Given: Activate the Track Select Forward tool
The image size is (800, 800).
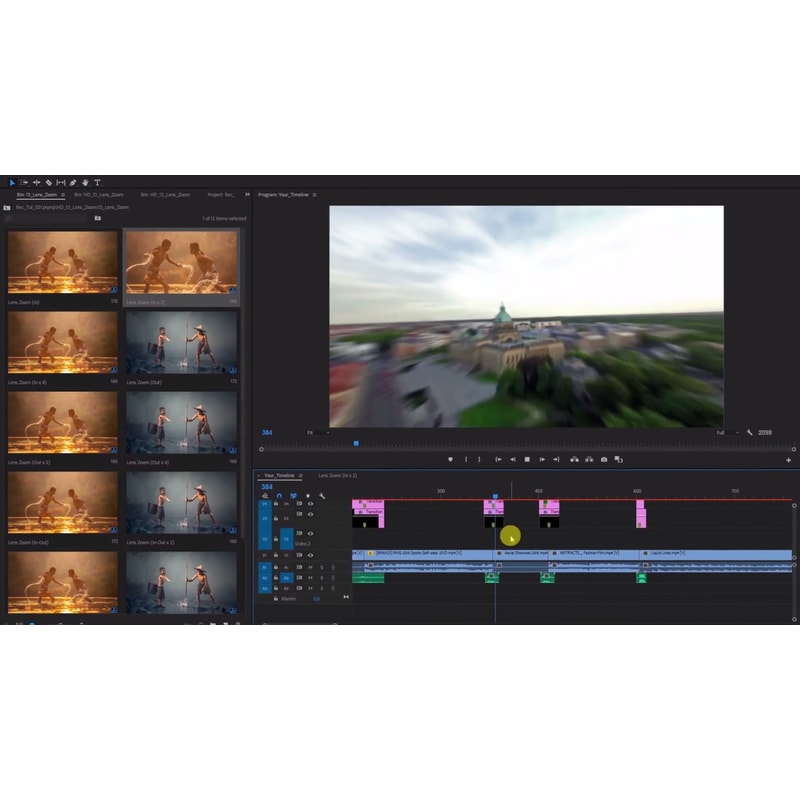Looking at the screenshot, I should (x=24, y=183).
